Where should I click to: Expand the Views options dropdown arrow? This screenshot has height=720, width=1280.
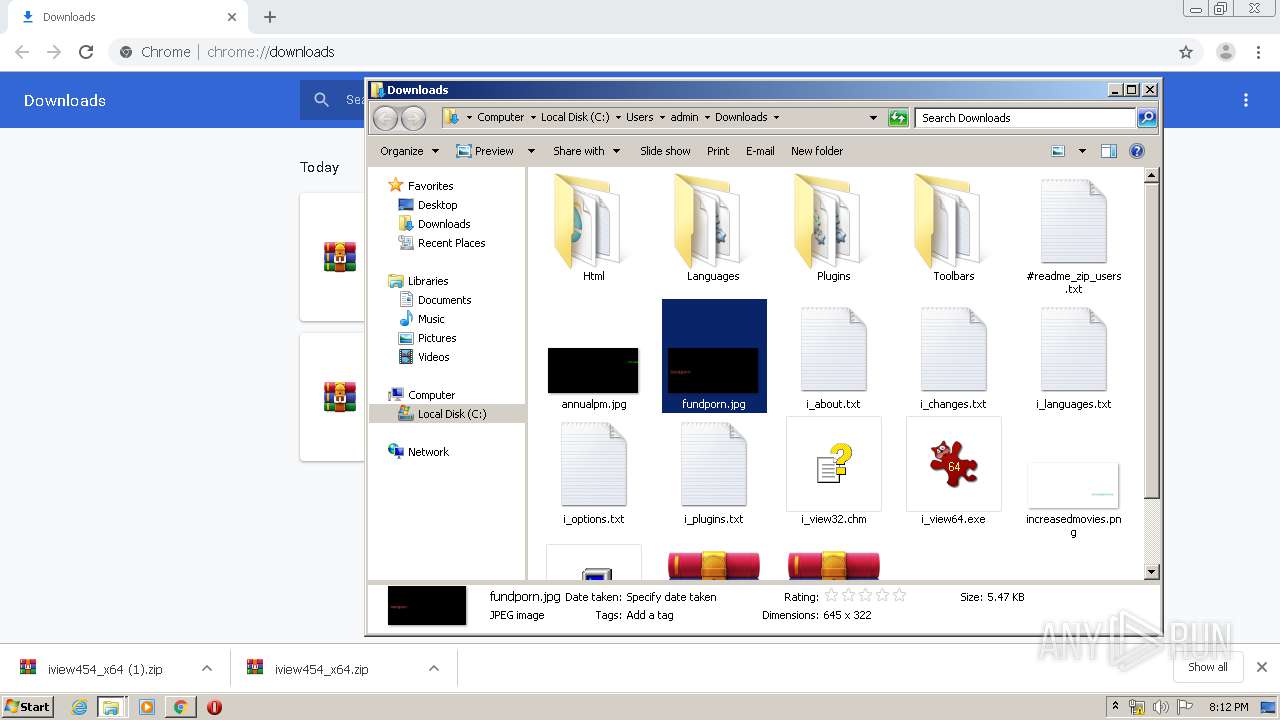[x=1082, y=151]
